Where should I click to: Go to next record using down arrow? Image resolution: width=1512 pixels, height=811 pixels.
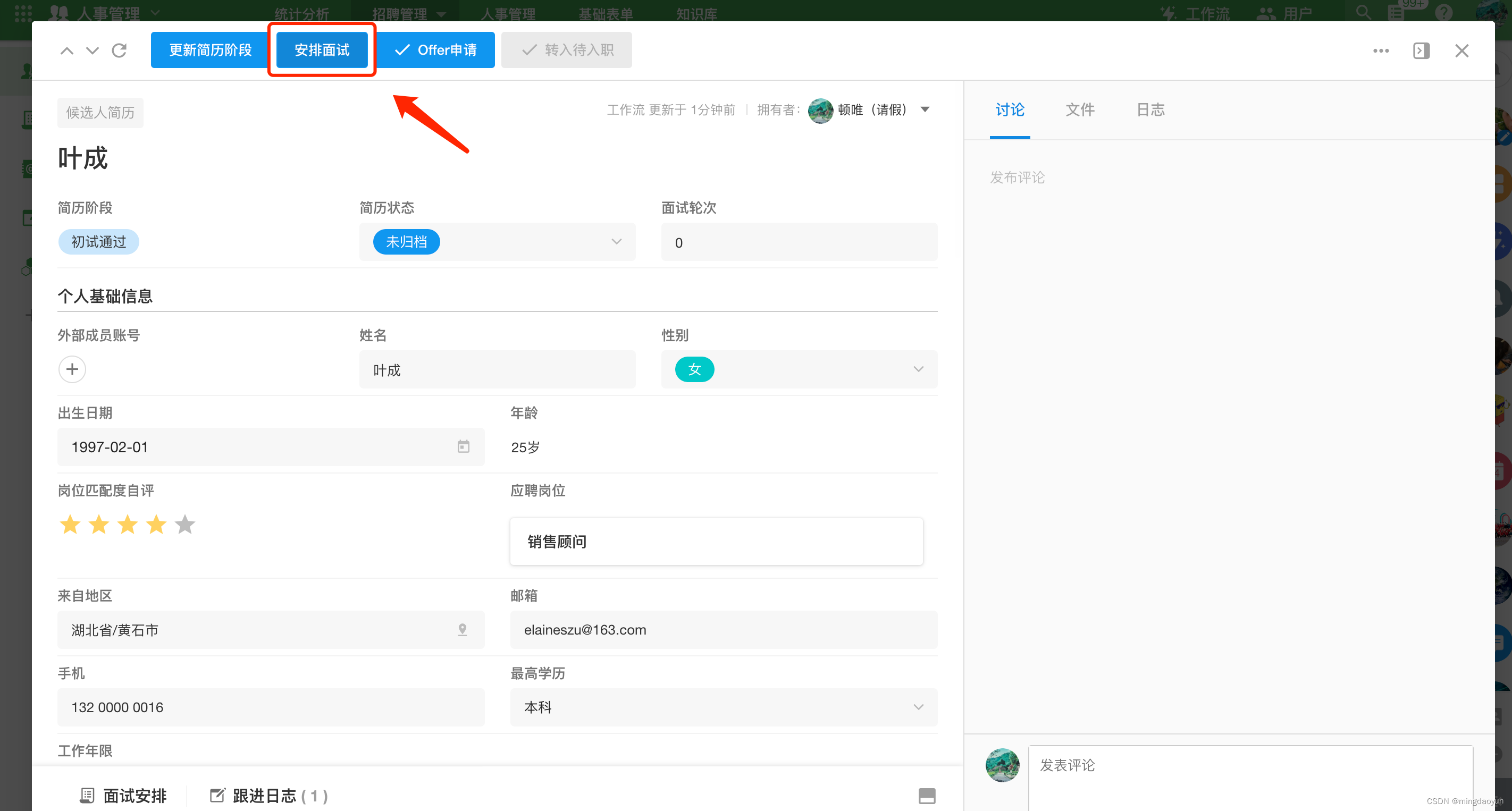pyautogui.click(x=92, y=50)
